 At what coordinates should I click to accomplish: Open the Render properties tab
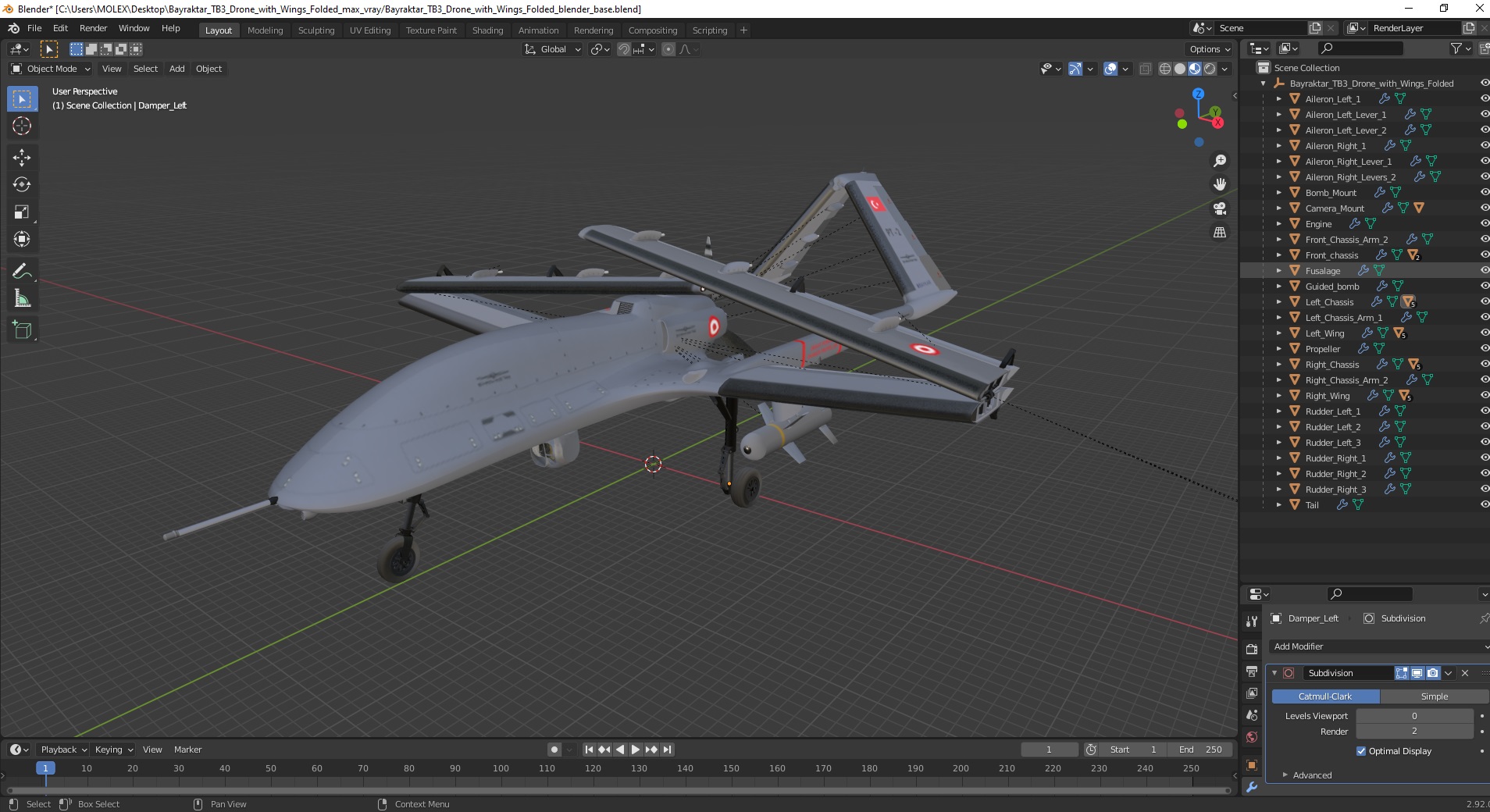(1252, 649)
